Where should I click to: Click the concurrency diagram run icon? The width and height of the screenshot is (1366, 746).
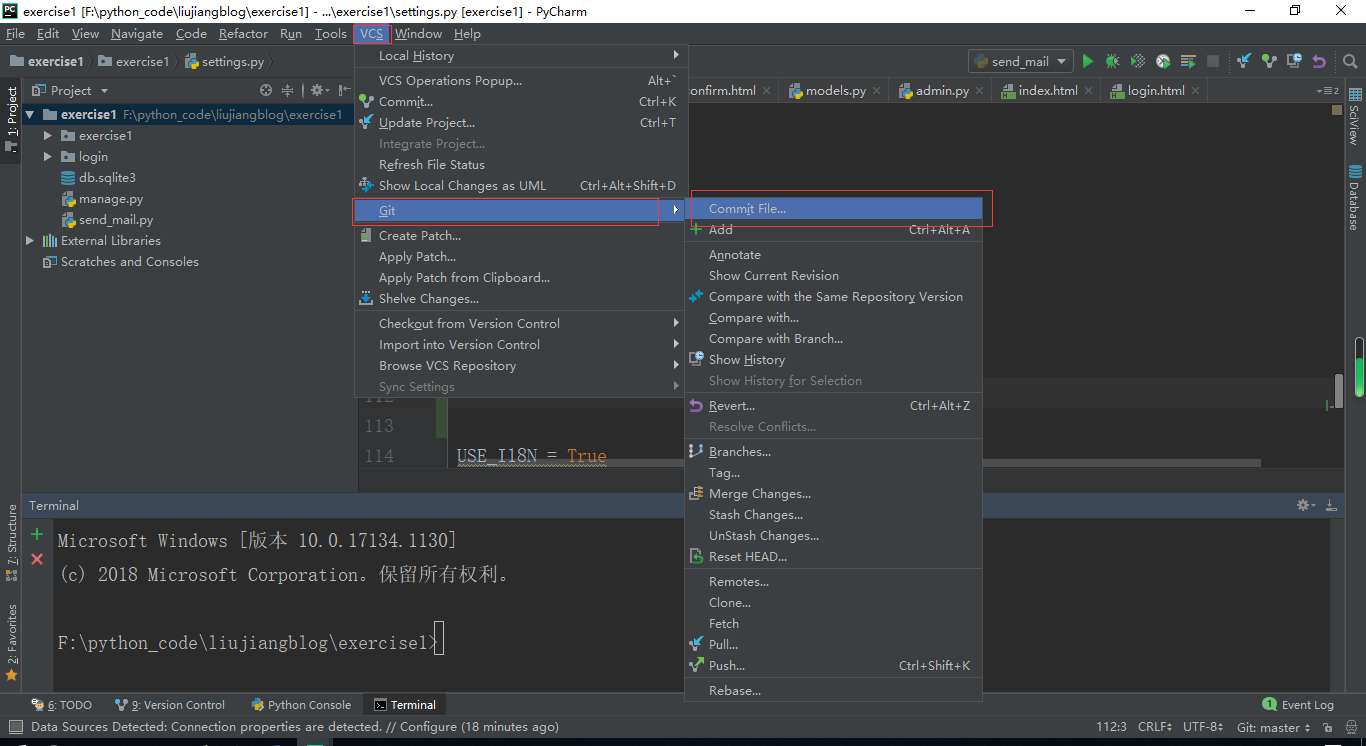1188,61
